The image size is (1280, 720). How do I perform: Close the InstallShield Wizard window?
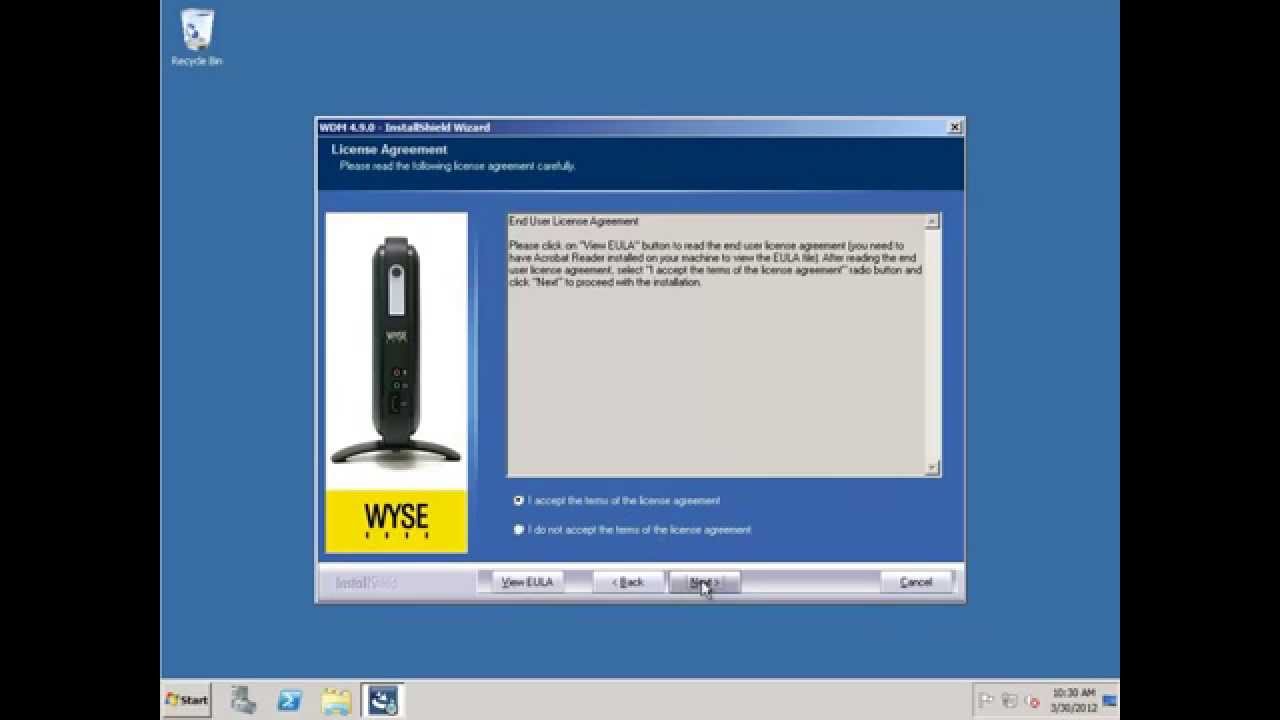pyautogui.click(x=955, y=127)
